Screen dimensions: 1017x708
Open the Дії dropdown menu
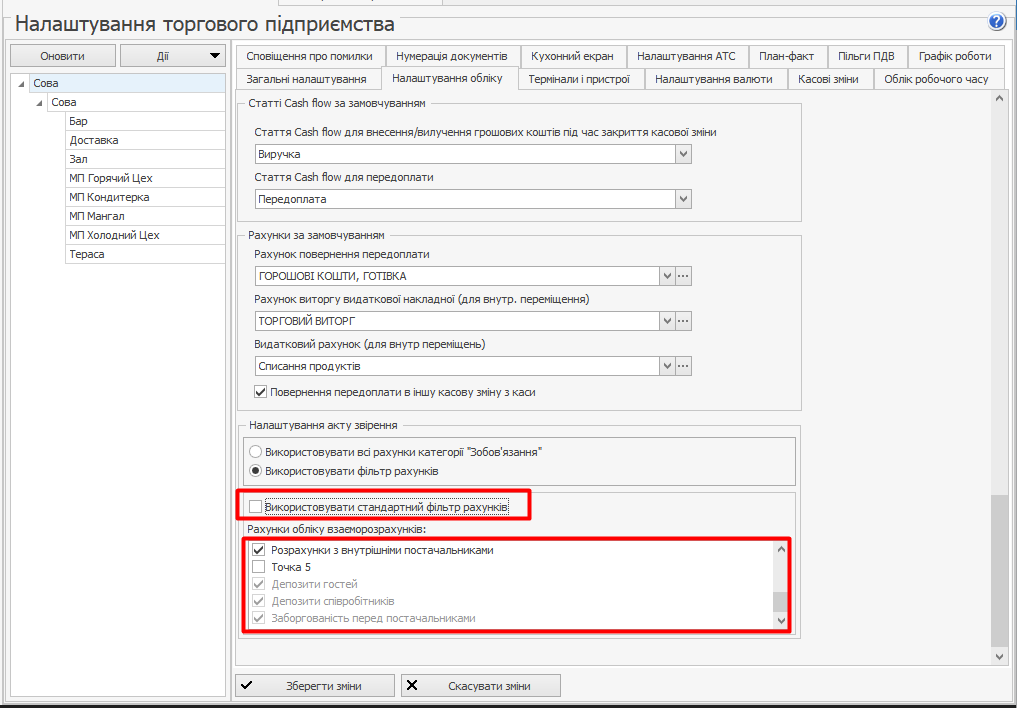coord(173,56)
